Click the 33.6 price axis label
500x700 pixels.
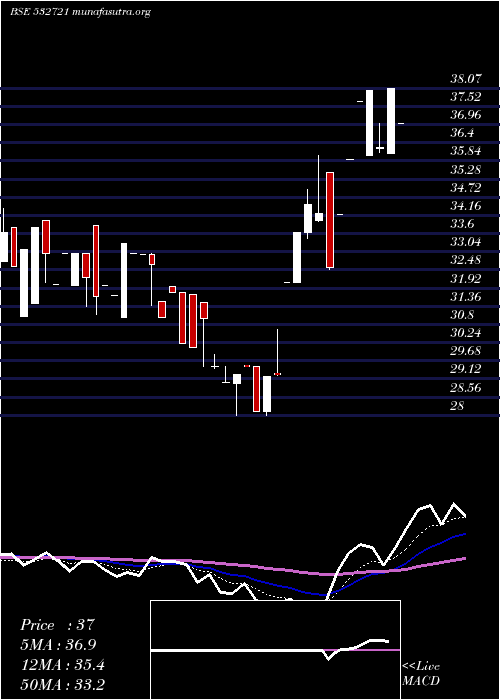click(x=462, y=224)
